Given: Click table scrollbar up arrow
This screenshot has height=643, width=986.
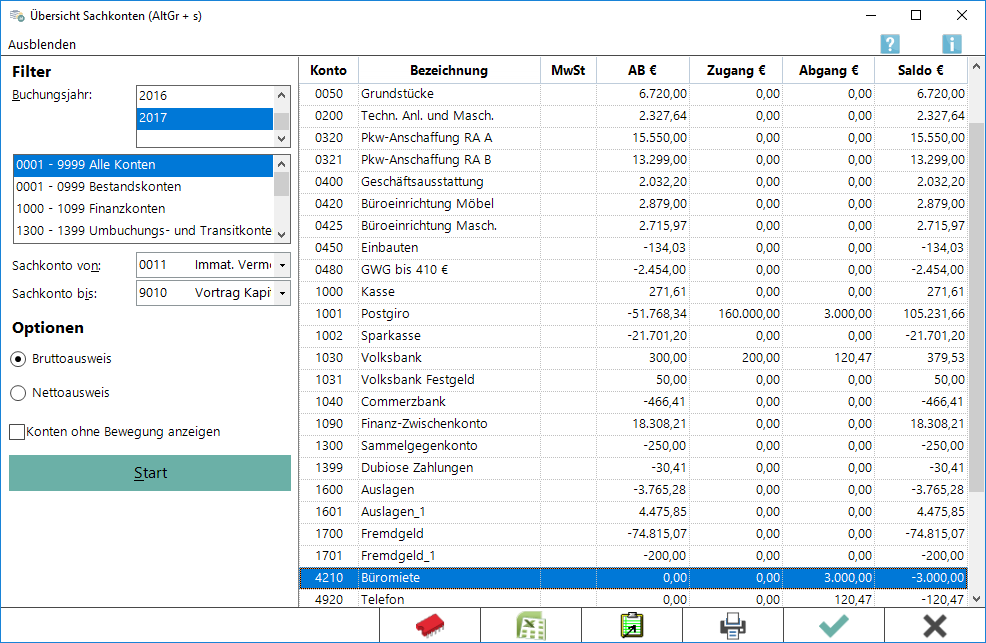Looking at the screenshot, I should [x=977, y=65].
